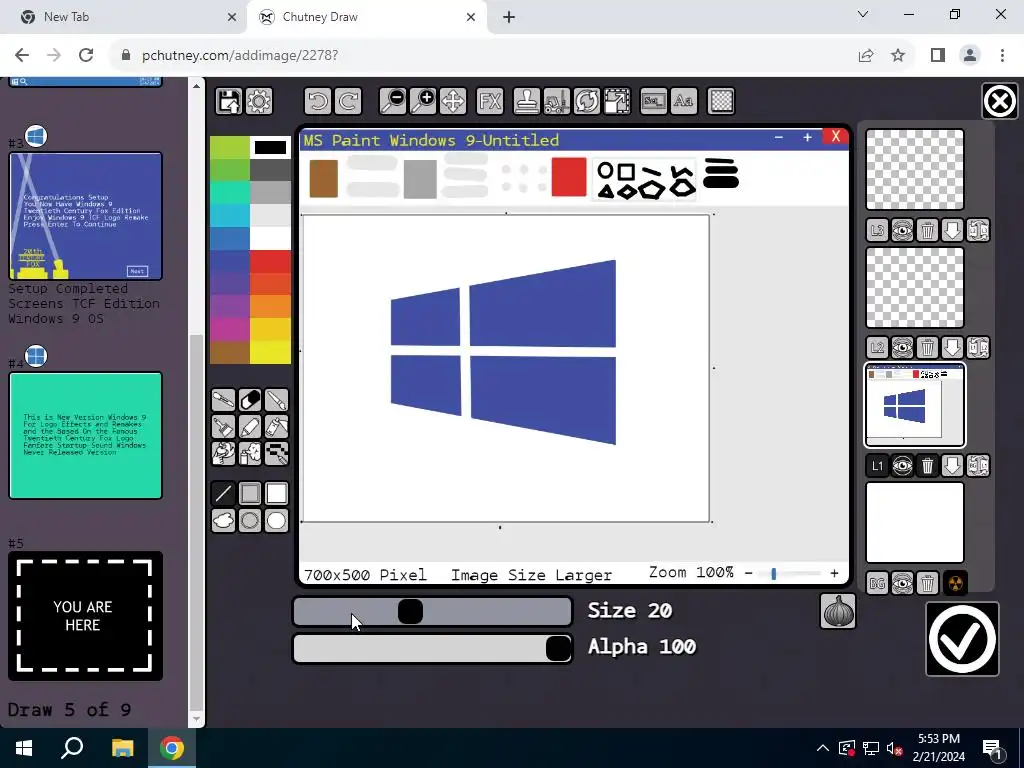Toggle visibility of the BG layer

point(903,583)
